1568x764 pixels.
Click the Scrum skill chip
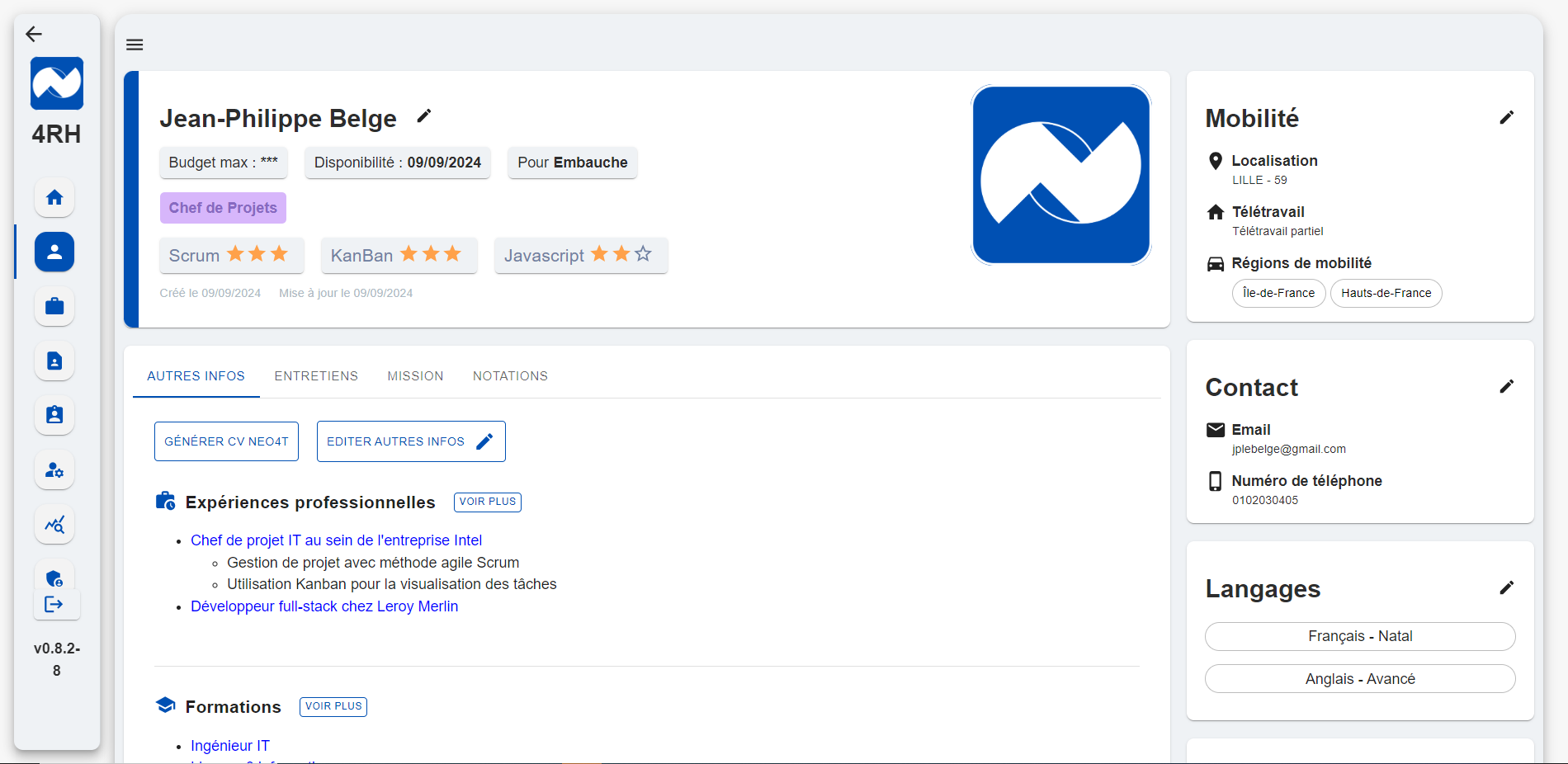coord(232,255)
